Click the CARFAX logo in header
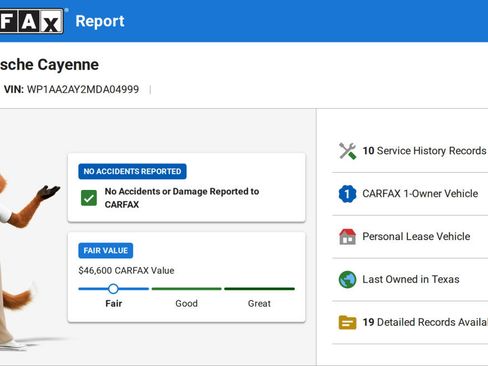Screen dimensions: 488x366 pyautogui.click(x=32, y=21)
